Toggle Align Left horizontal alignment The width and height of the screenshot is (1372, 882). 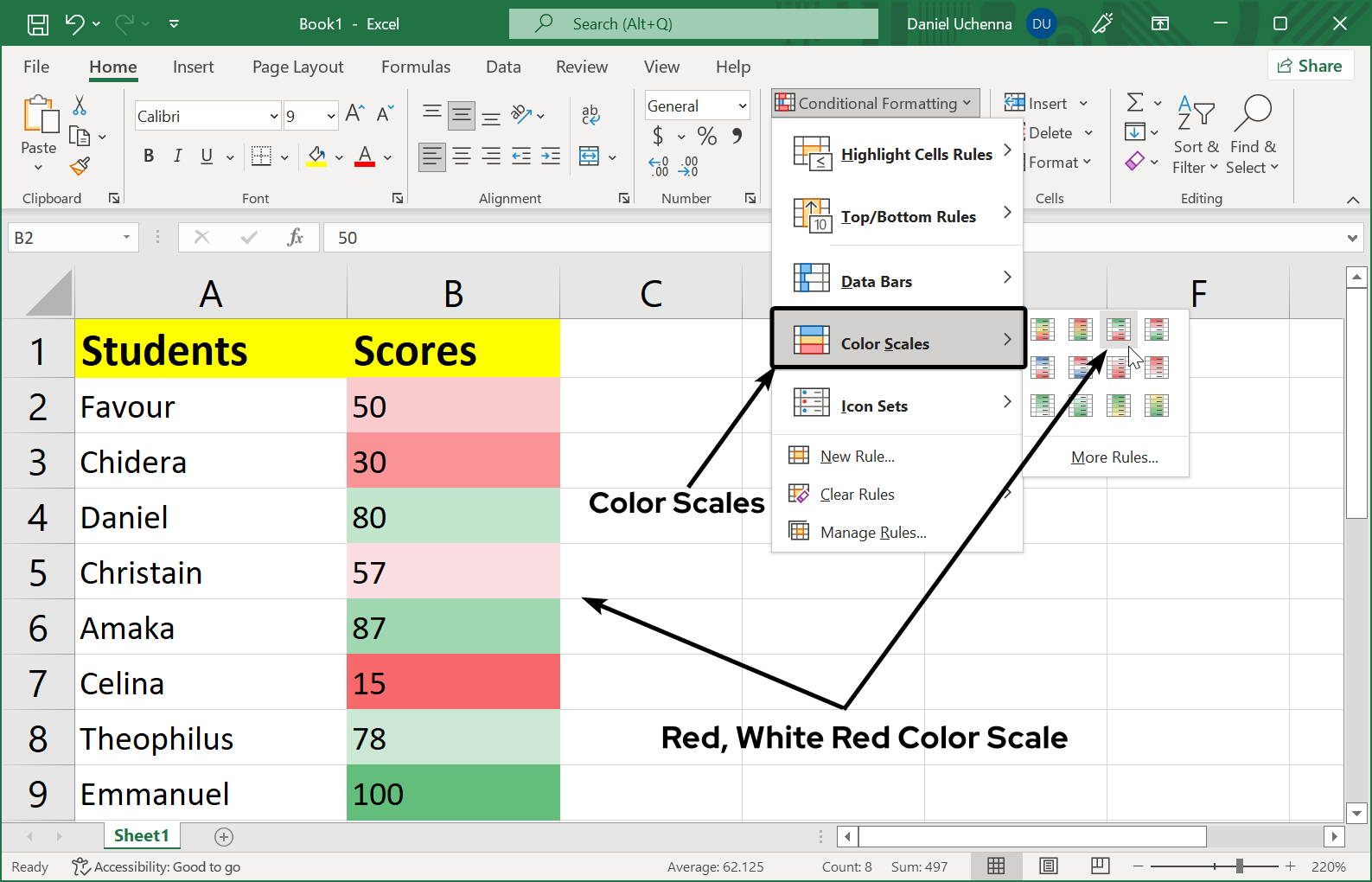pyautogui.click(x=432, y=157)
